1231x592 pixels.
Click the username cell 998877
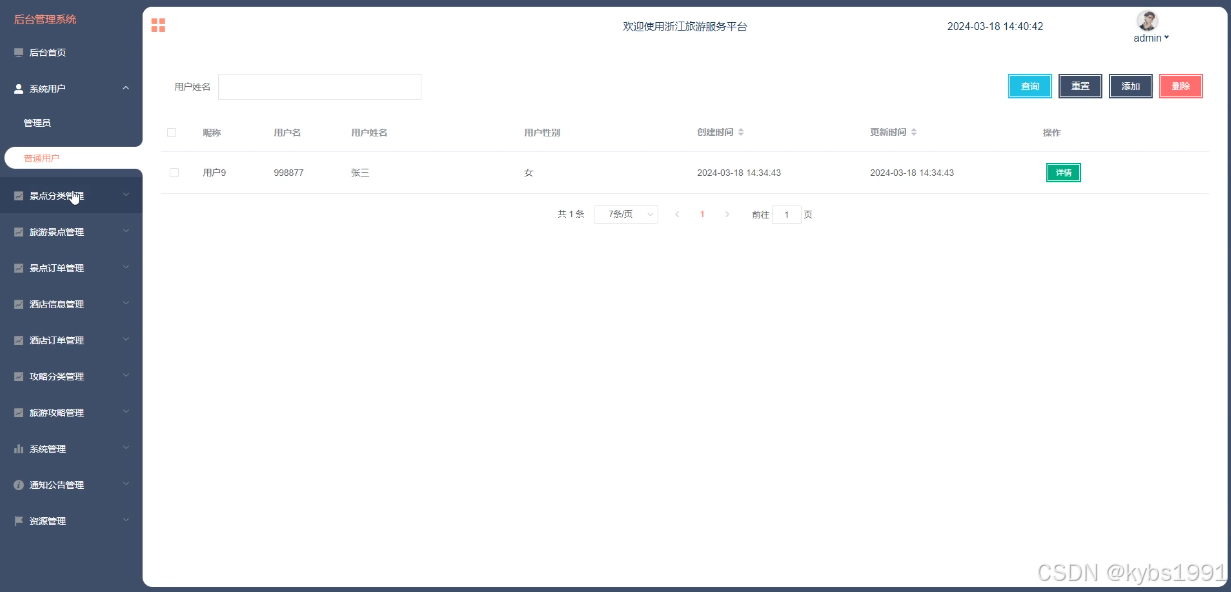289,173
